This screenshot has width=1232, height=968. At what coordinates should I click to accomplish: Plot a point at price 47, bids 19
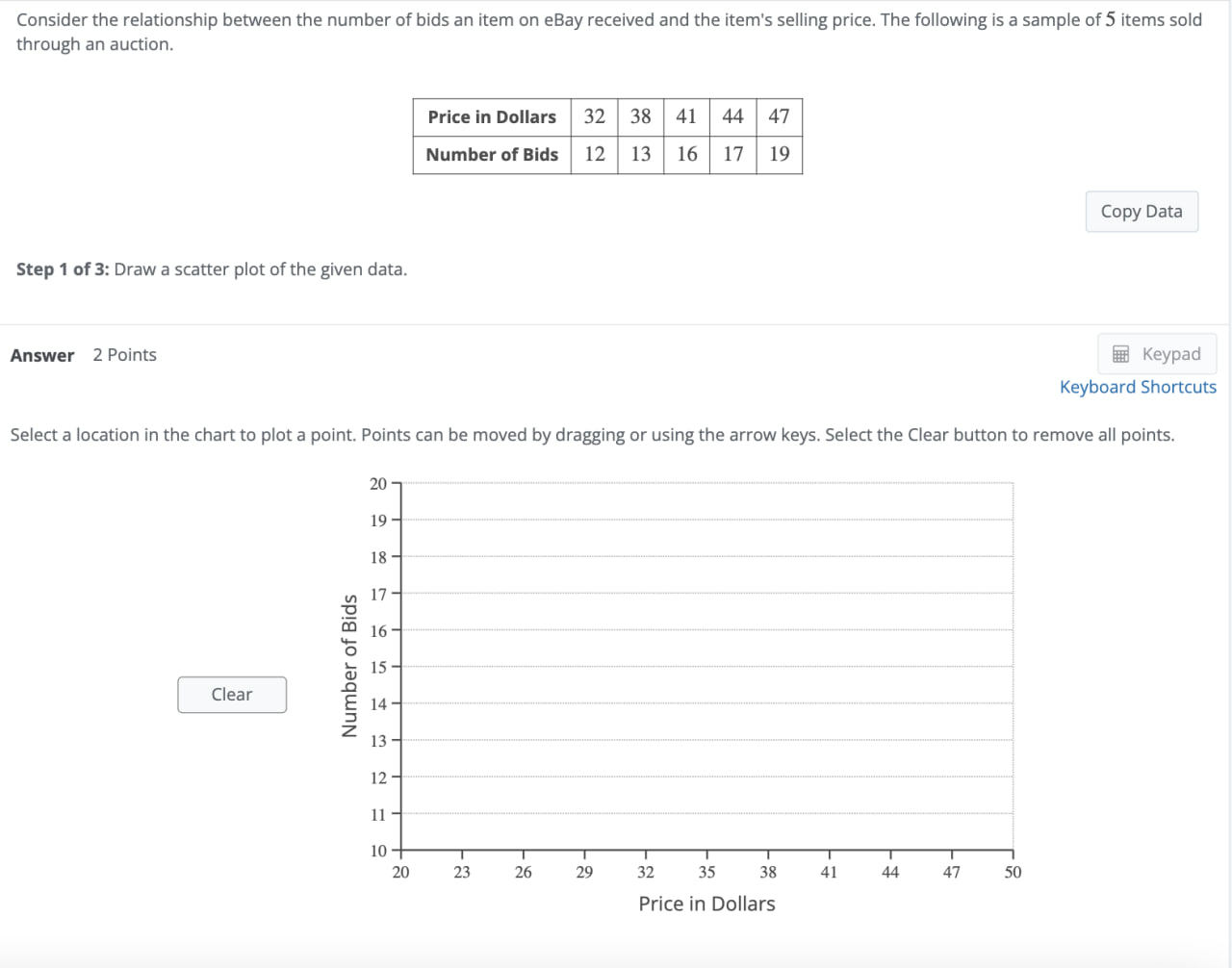point(951,520)
